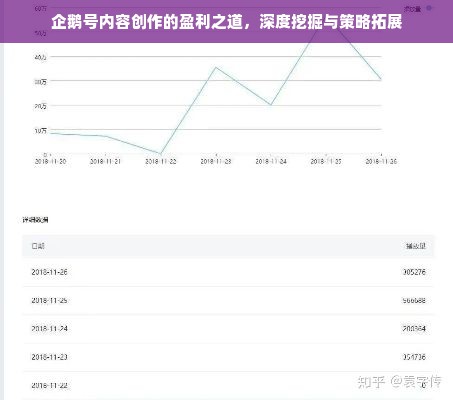Click the table date cell 2018-11-25
Screen dimensions: 453x400
pos(49,300)
